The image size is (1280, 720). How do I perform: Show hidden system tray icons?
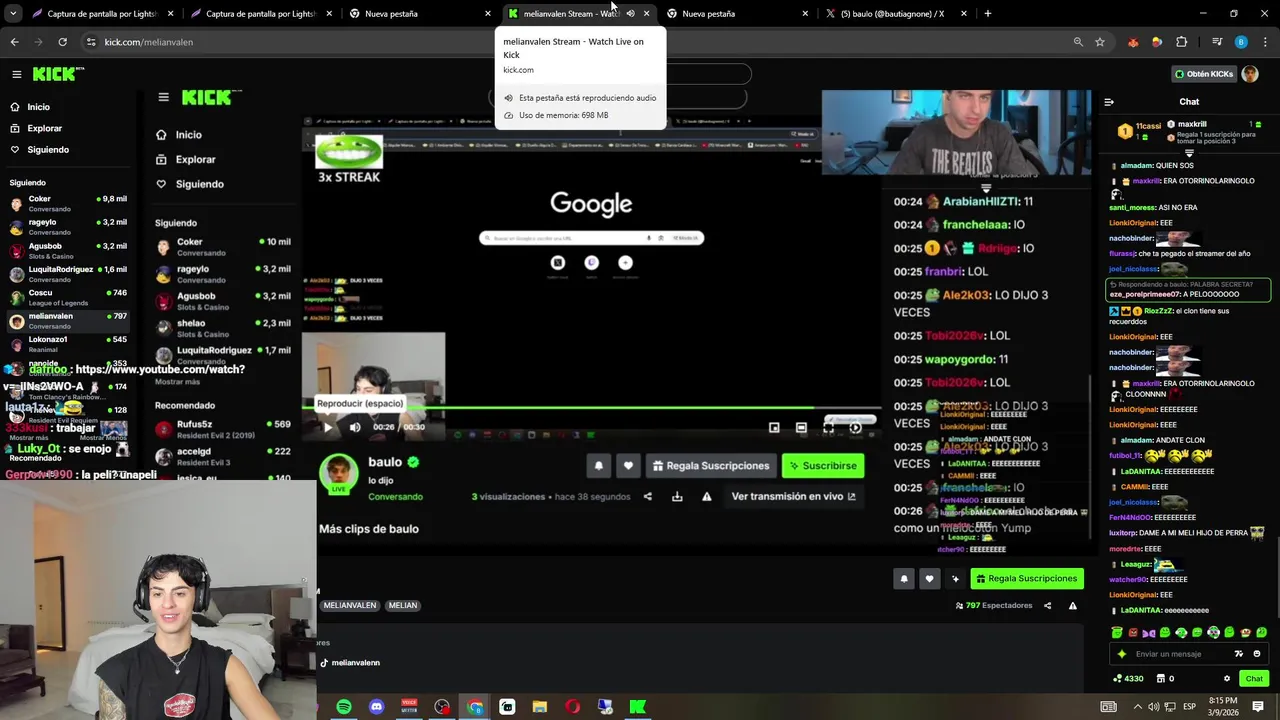pos(1136,706)
